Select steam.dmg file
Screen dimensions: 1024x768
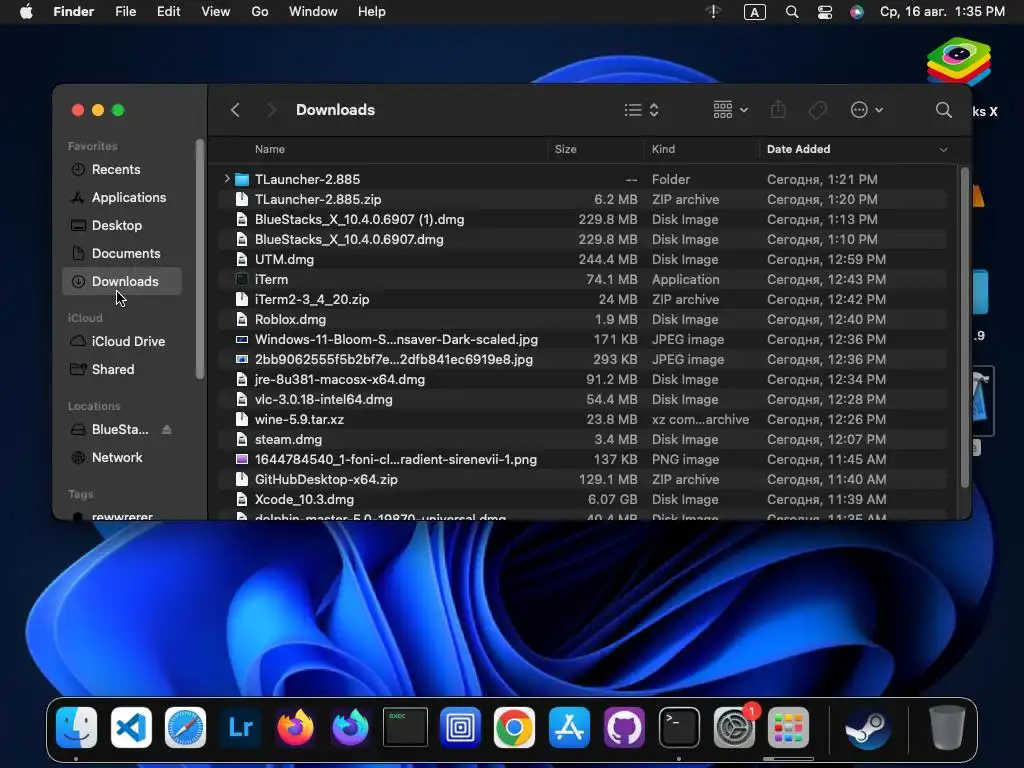click(x=584, y=440)
